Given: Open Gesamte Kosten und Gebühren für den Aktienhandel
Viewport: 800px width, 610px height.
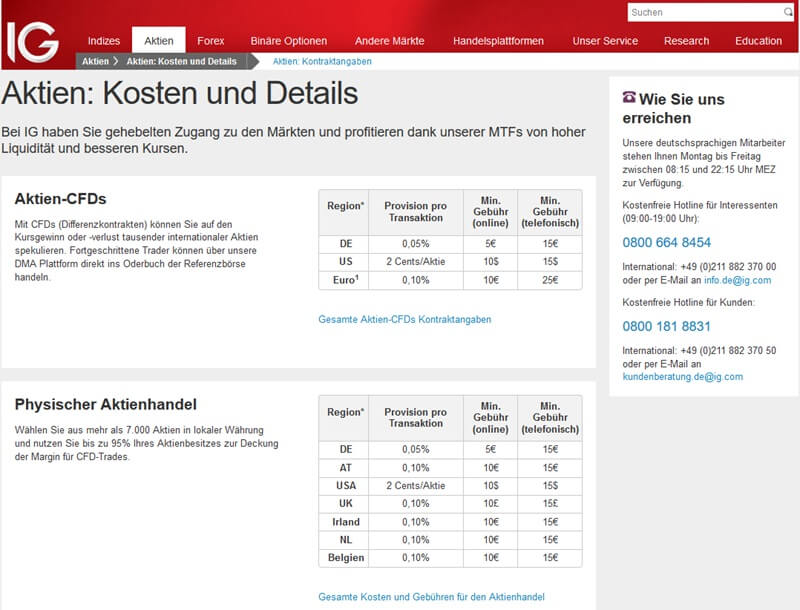Looking at the screenshot, I should tap(431, 597).
